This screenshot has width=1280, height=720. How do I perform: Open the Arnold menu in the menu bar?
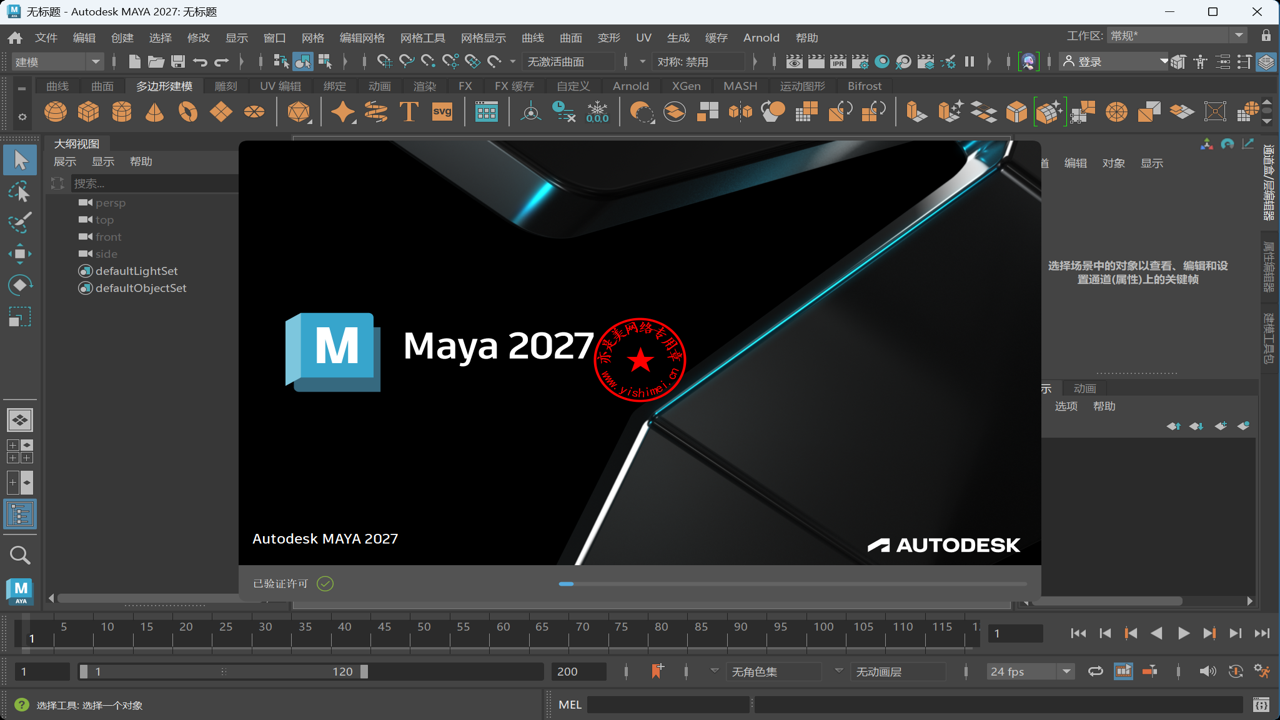tap(761, 38)
